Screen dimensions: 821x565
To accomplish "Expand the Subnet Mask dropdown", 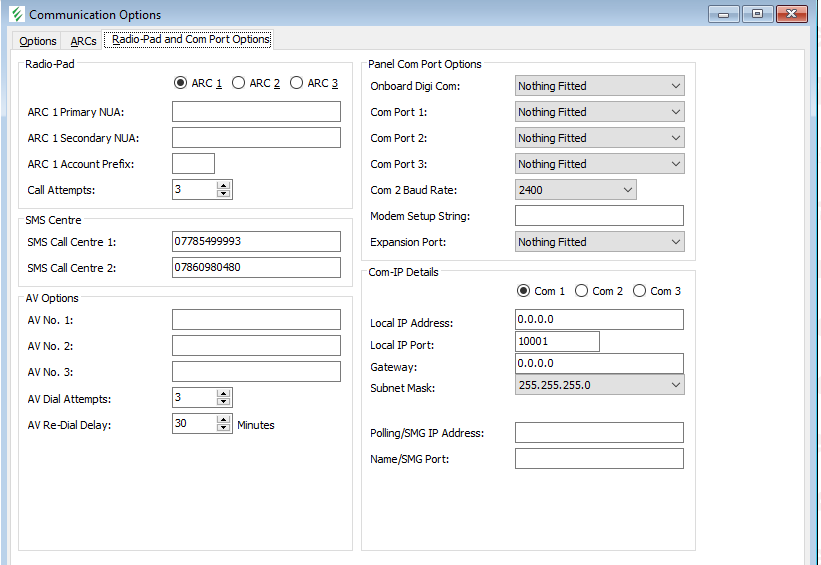I will click(x=599, y=385).
